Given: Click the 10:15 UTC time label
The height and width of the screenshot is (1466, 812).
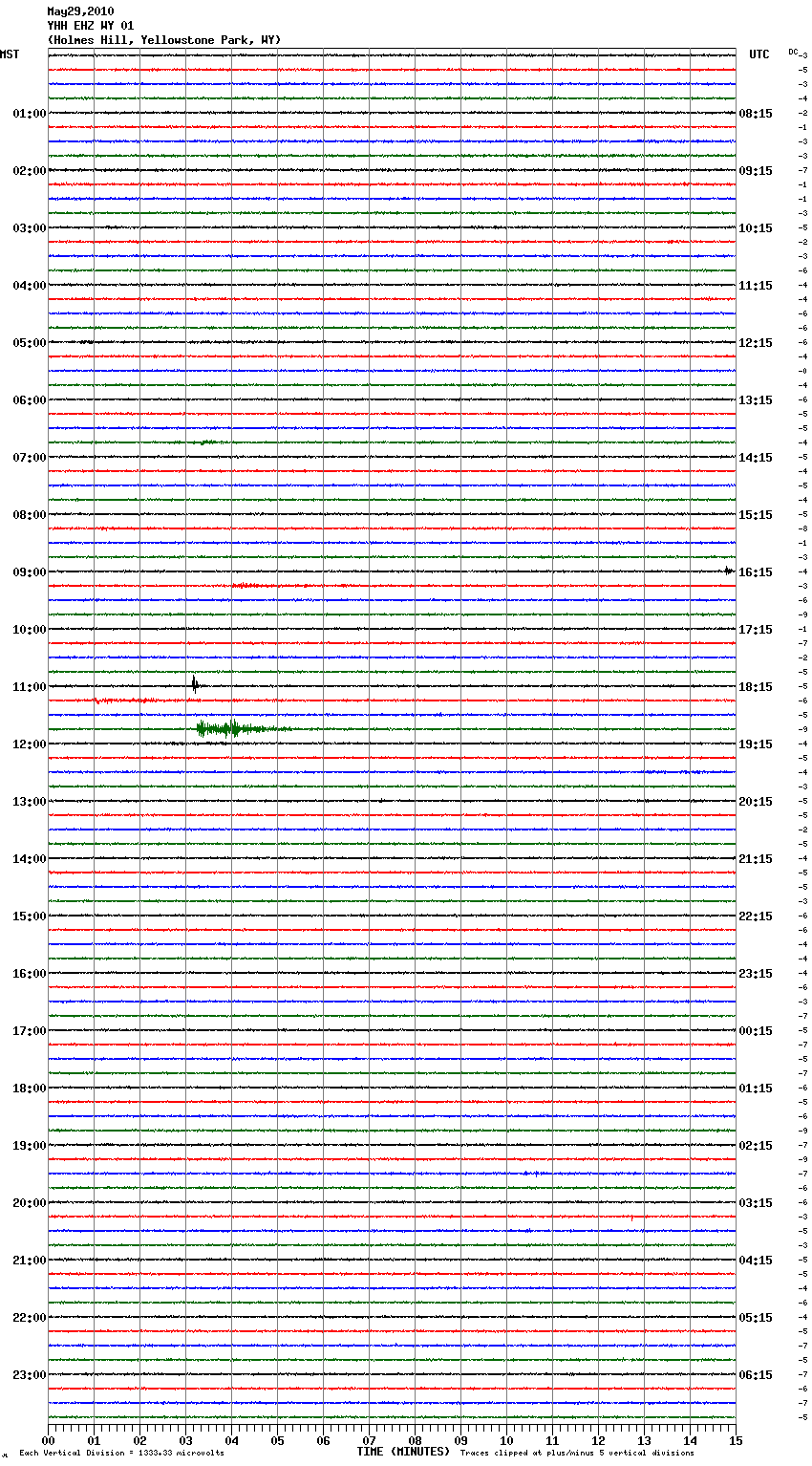Looking at the screenshot, I should 756,228.
